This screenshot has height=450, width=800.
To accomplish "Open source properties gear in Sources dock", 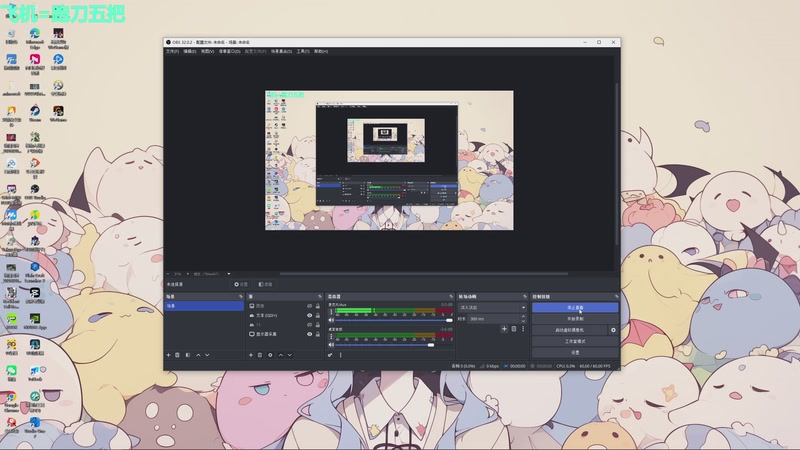I will pos(270,355).
